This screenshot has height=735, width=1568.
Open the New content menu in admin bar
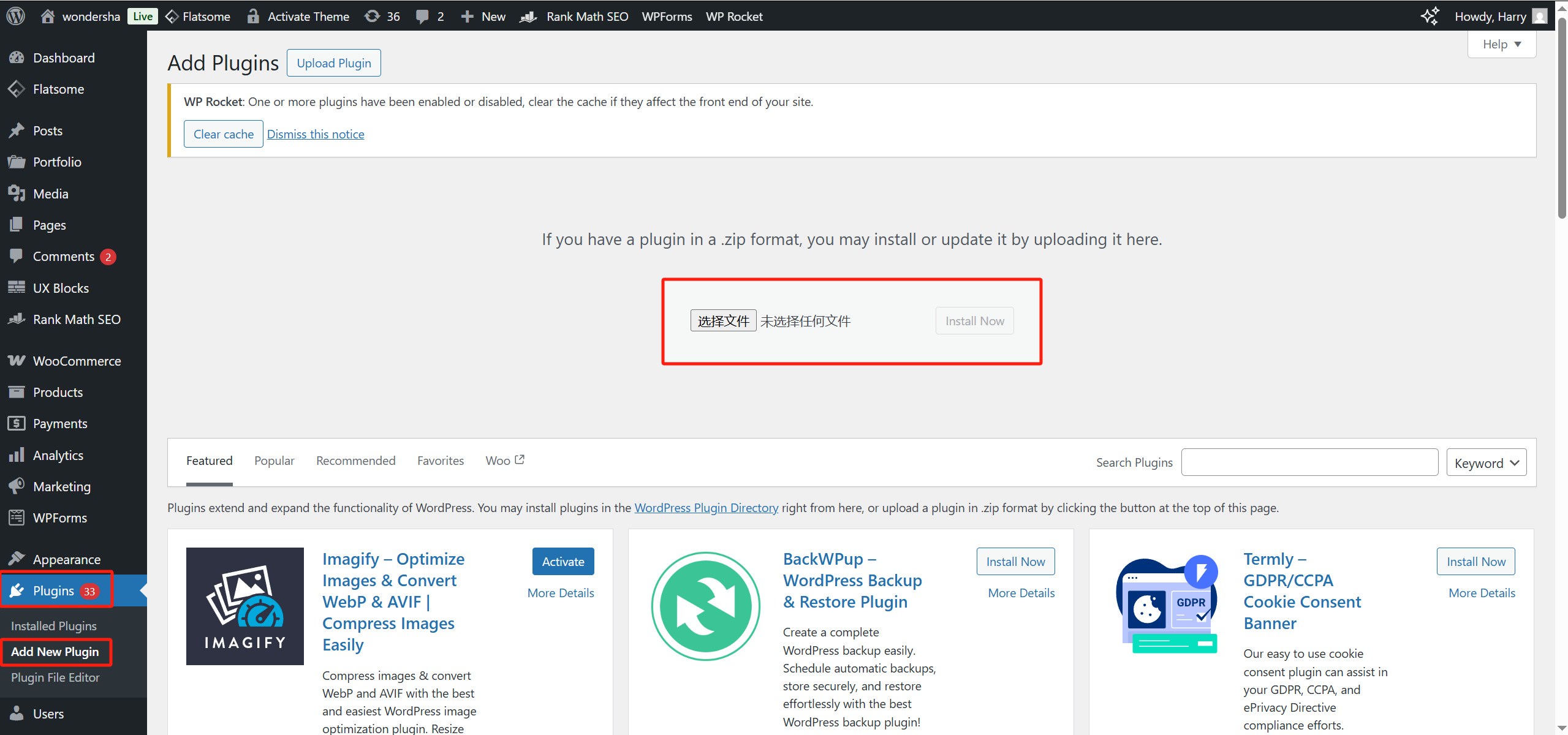pyautogui.click(x=483, y=16)
